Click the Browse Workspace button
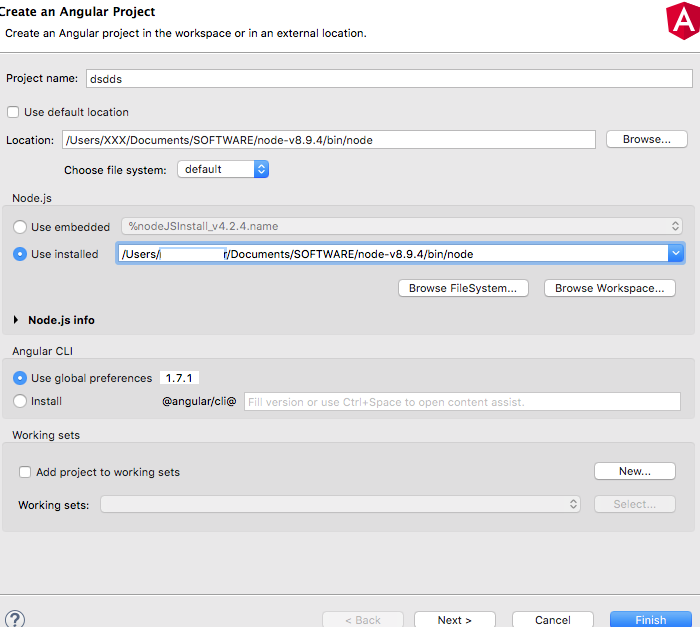 608,288
